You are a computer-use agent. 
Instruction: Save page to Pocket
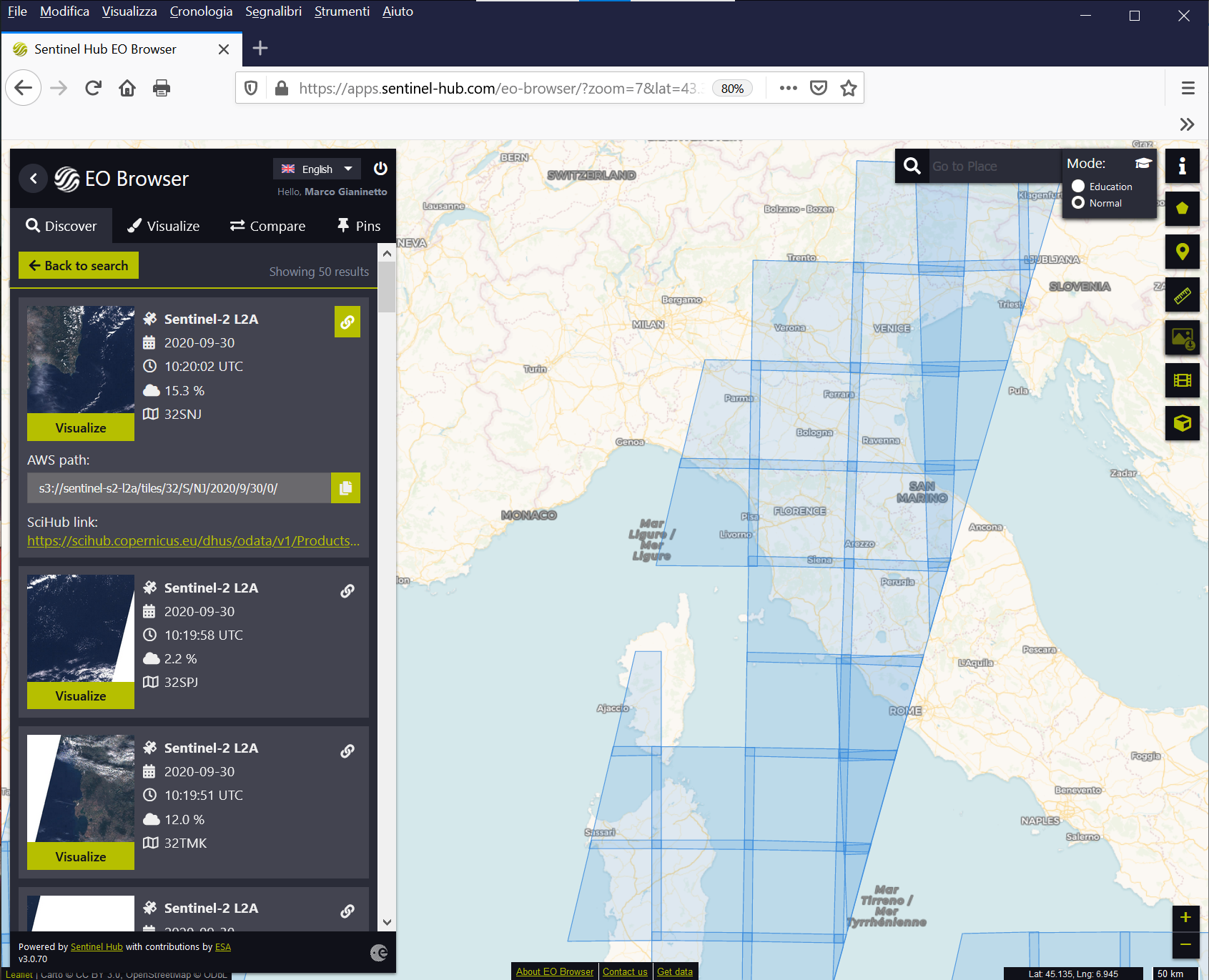[819, 88]
